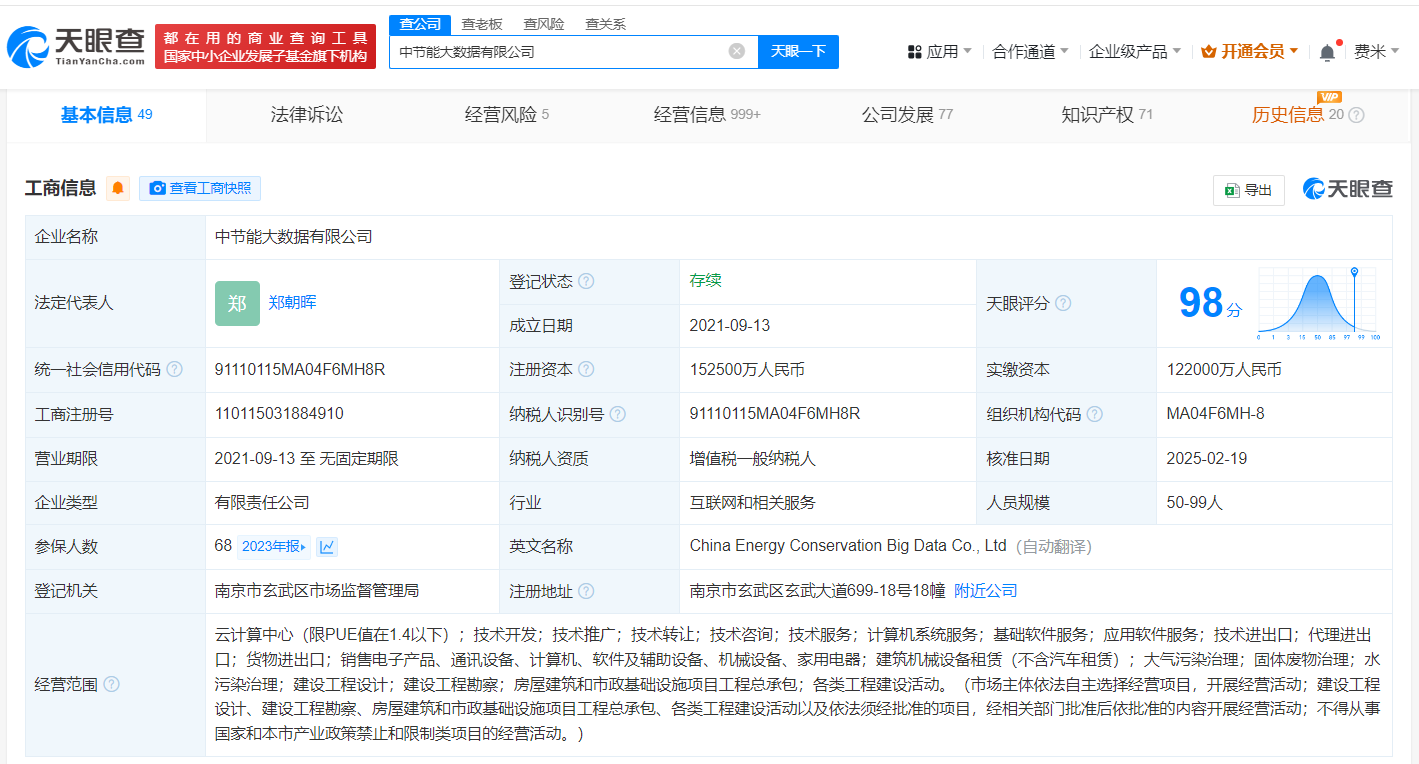The height and width of the screenshot is (764, 1419).
Task: Open the 费米 user account menu
Action: click(1376, 51)
